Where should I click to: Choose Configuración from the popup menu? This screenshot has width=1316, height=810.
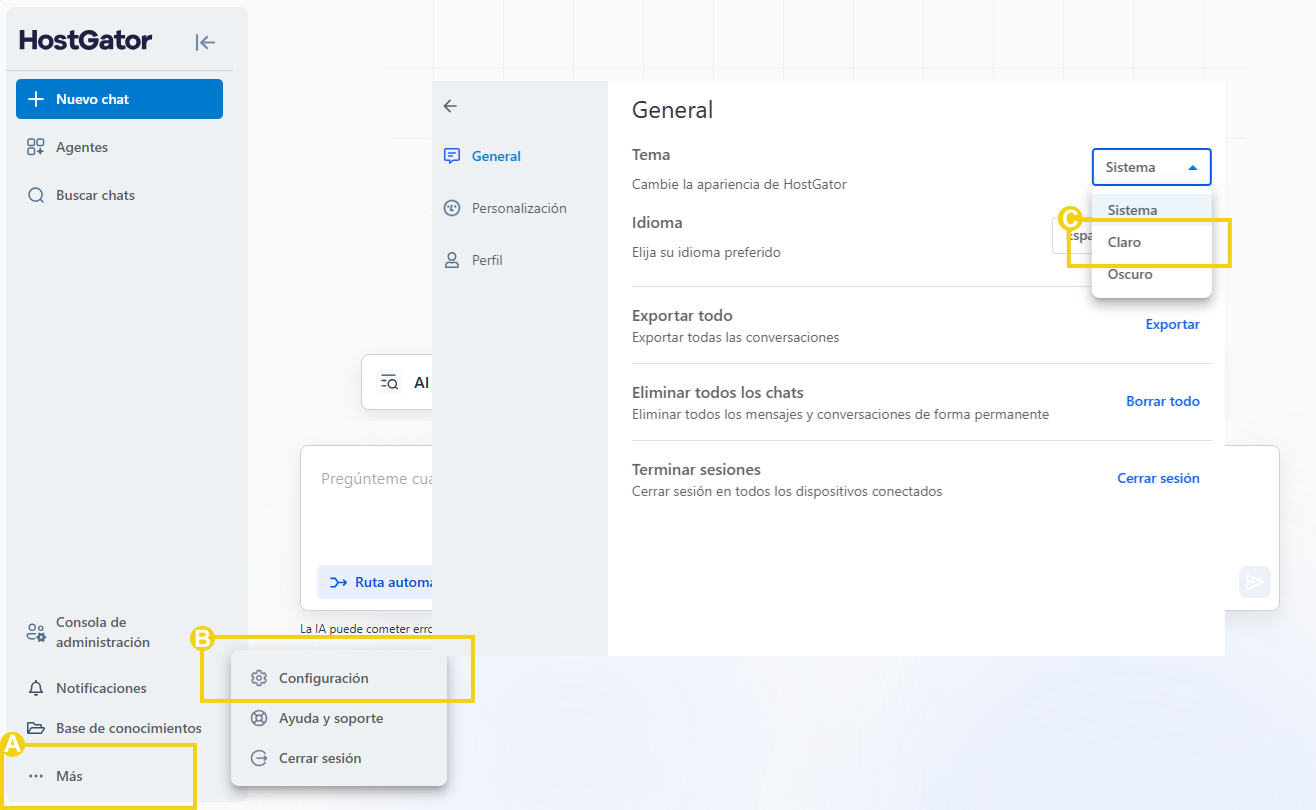(x=338, y=678)
